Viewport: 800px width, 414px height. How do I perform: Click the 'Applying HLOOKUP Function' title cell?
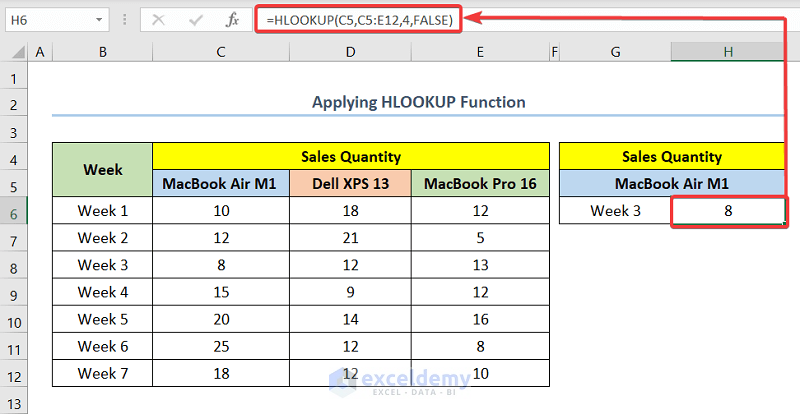click(418, 103)
